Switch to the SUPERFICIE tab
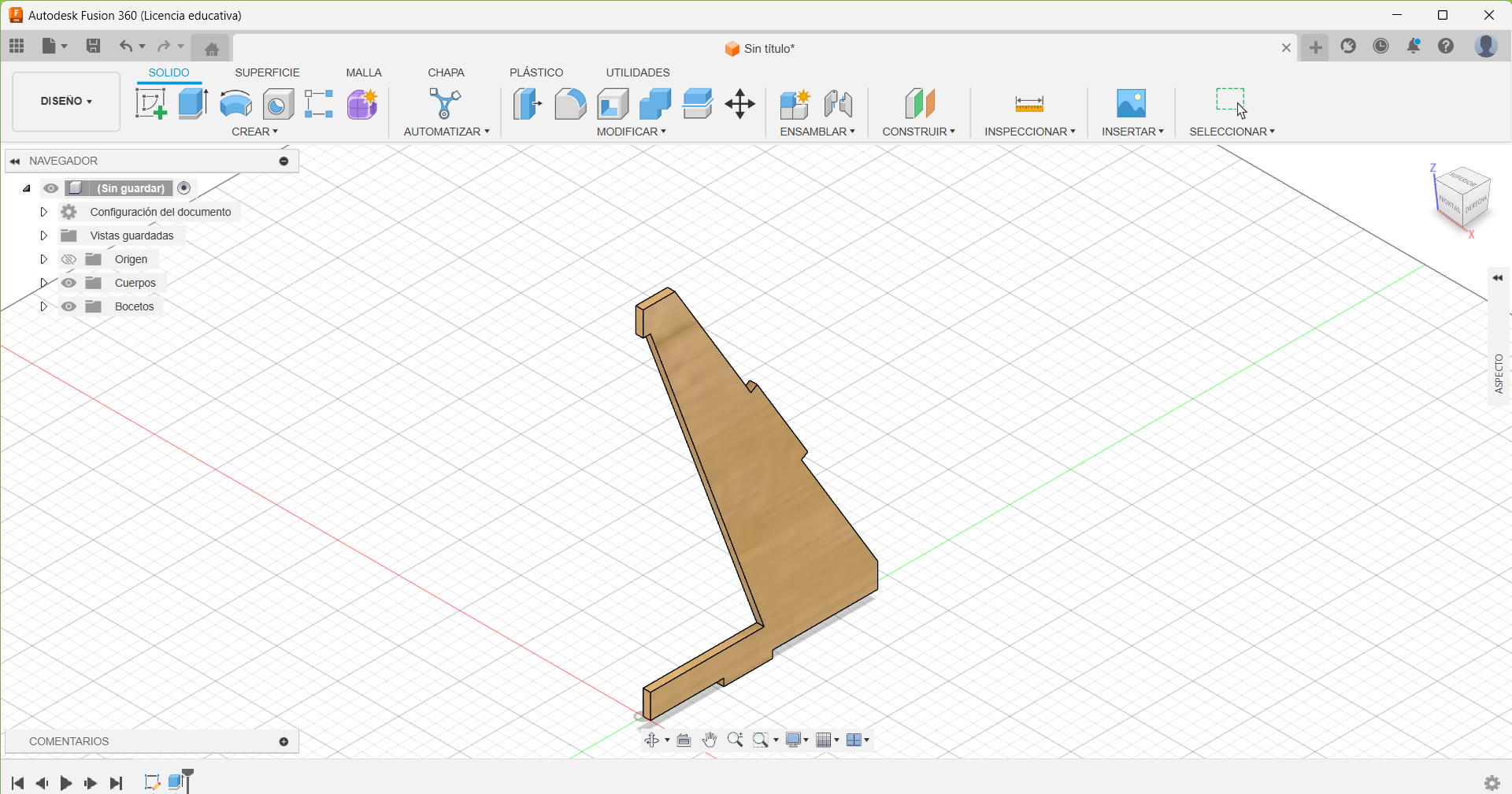This screenshot has width=1512, height=794. tap(267, 72)
